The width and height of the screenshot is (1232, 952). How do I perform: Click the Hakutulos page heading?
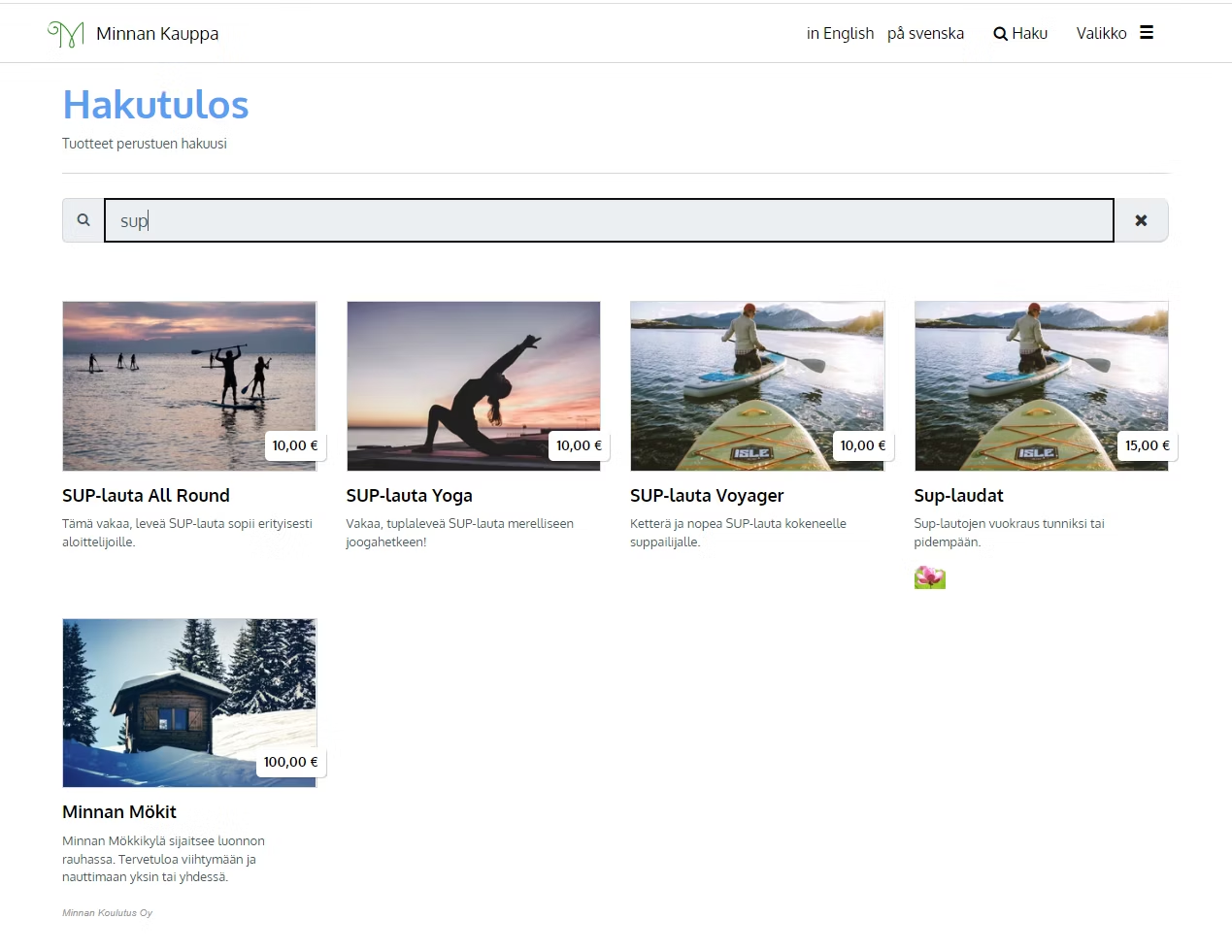click(x=155, y=105)
